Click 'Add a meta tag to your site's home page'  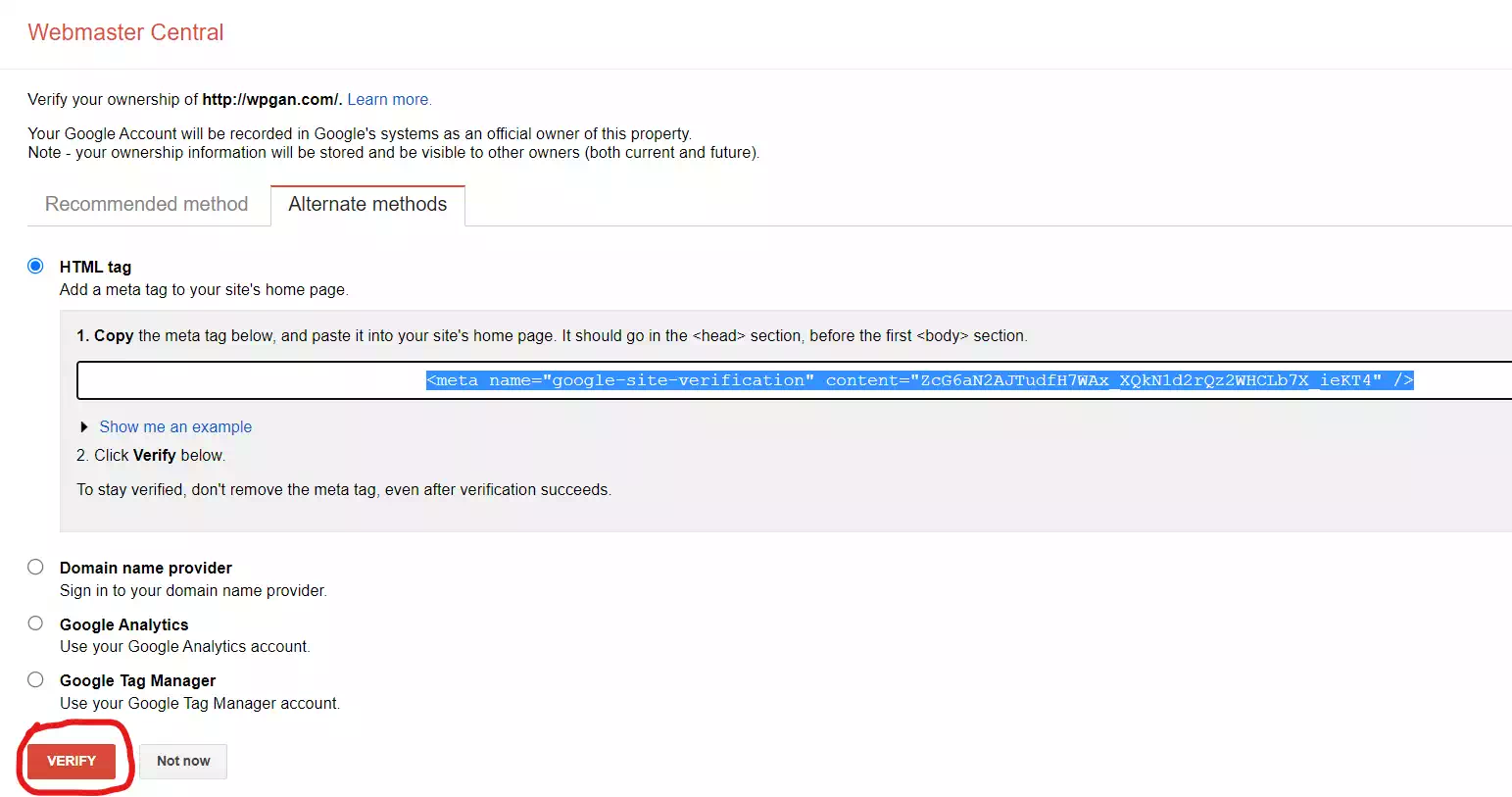204,289
